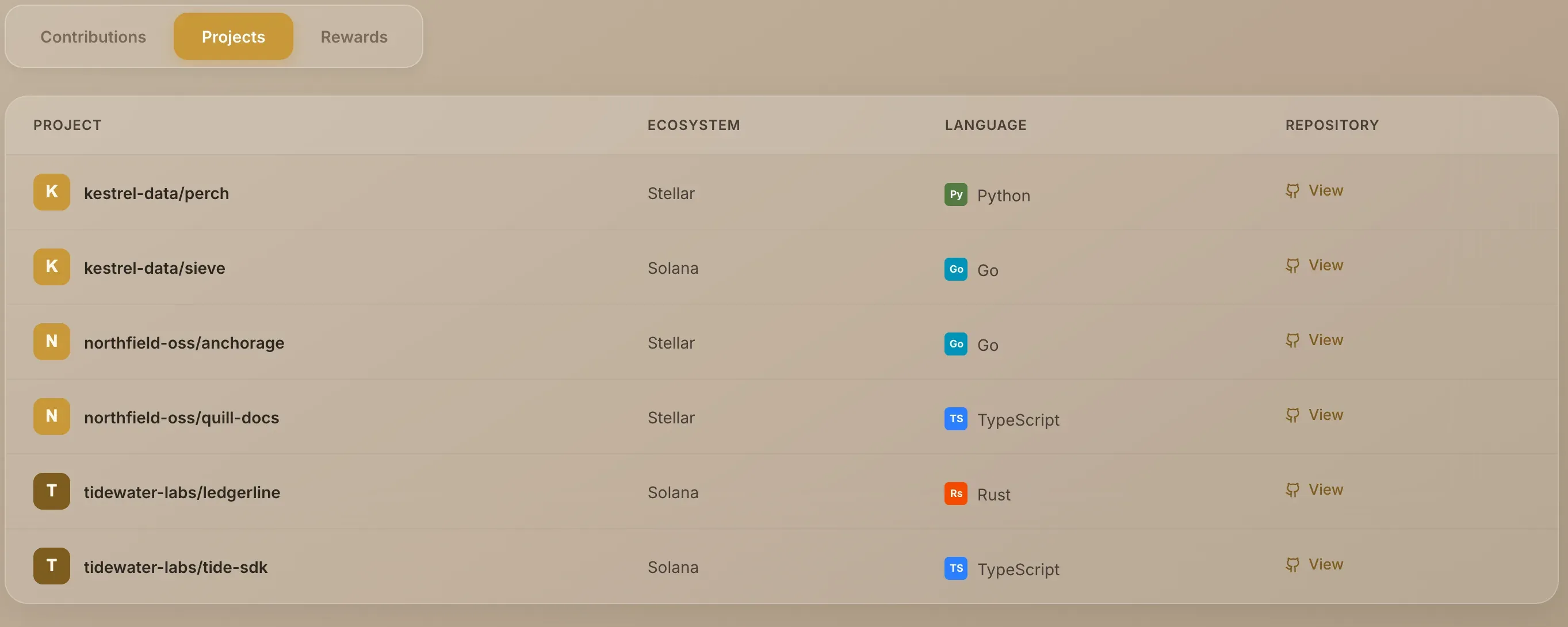Click project name northfield-oss/anchorage
The image size is (1568, 627).
point(184,343)
